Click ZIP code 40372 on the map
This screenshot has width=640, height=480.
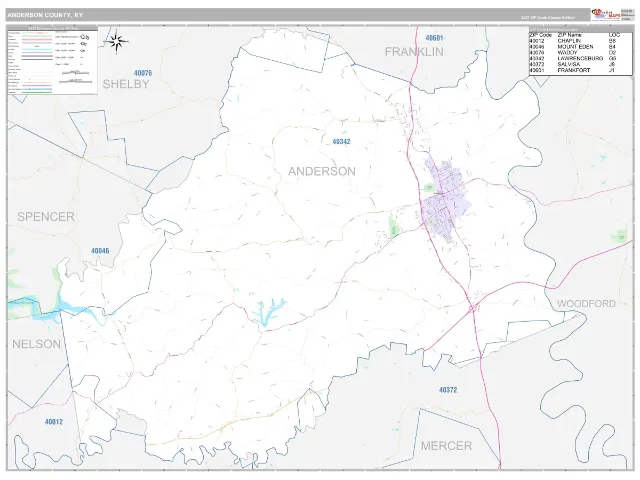[448, 390]
